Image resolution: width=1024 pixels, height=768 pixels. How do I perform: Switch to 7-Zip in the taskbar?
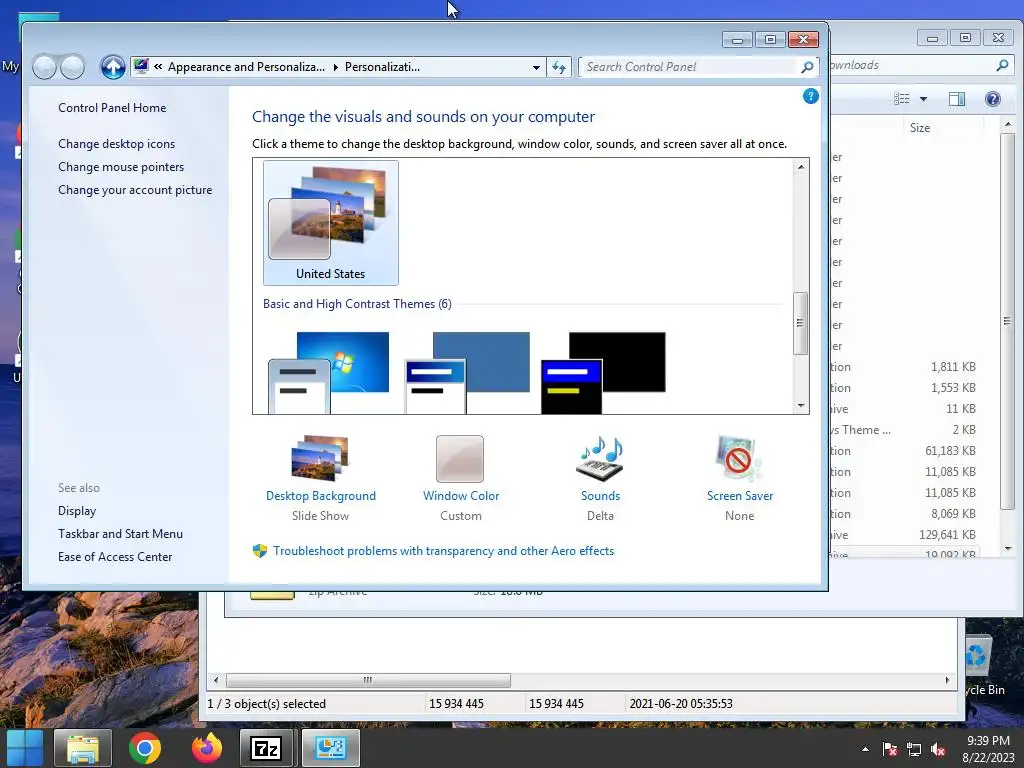coord(266,748)
